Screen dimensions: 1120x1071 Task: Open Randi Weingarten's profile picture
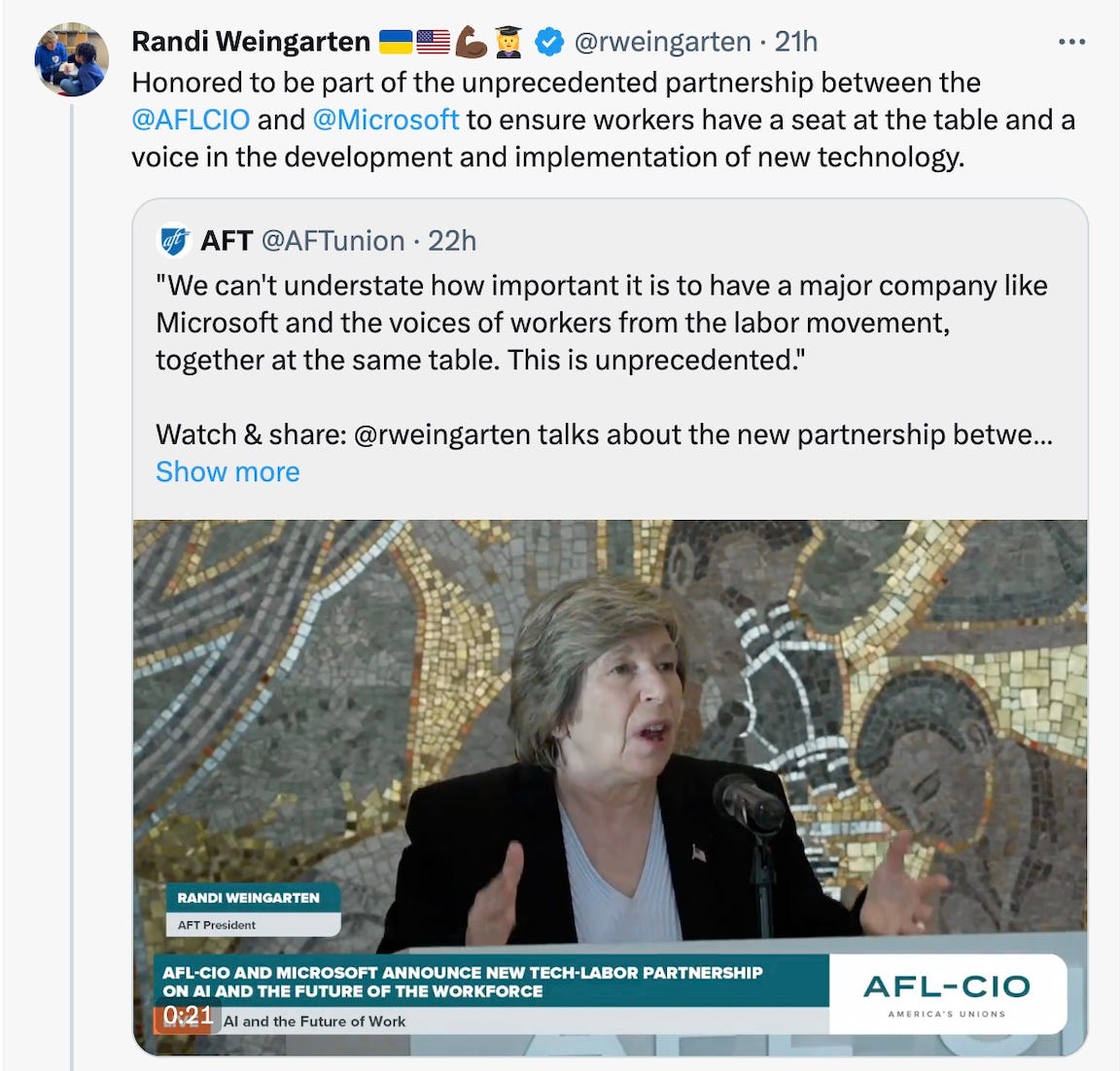click(x=71, y=59)
